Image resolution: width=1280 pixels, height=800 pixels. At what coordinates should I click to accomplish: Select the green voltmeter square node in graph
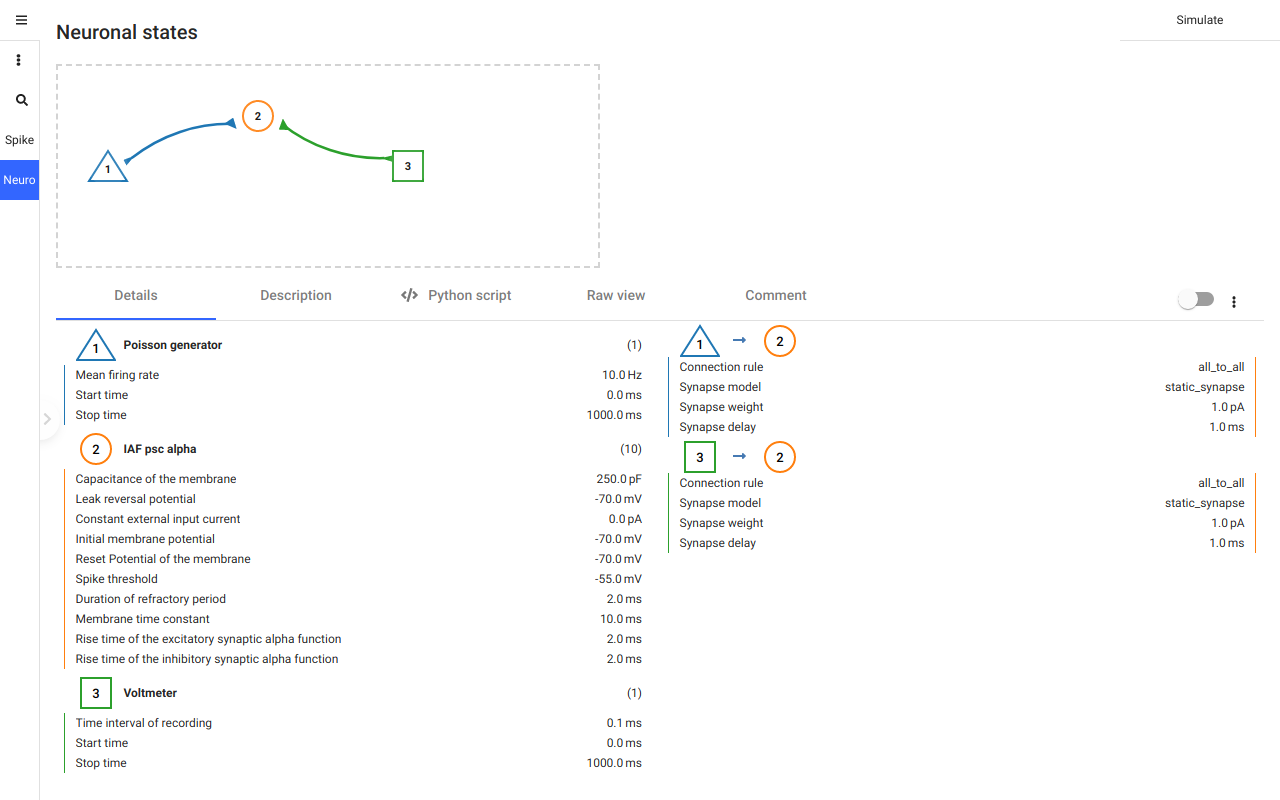point(408,166)
